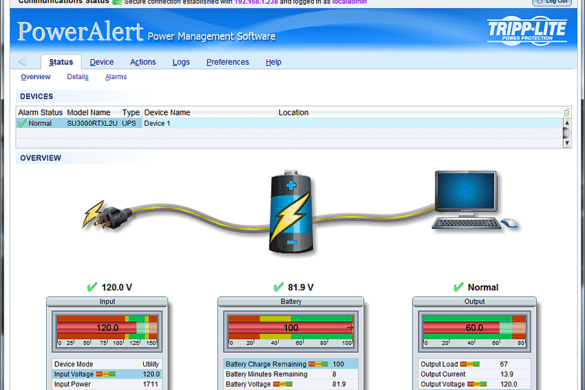This screenshot has width=585, height=390.
Task: Click the Output Voltage threshold bar icon
Action: [477, 384]
